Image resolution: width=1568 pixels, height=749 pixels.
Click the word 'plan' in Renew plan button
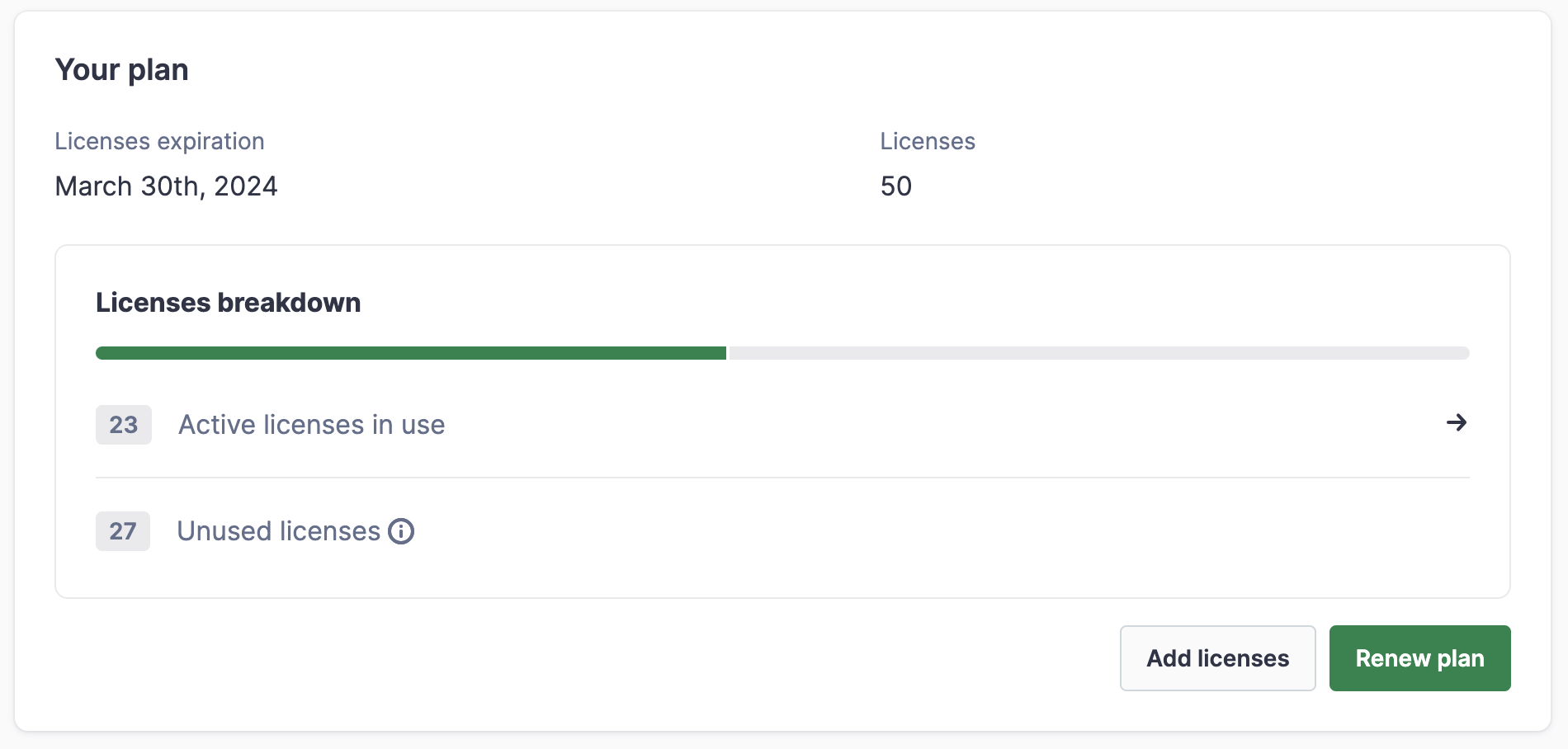pyautogui.click(x=1460, y=658)
